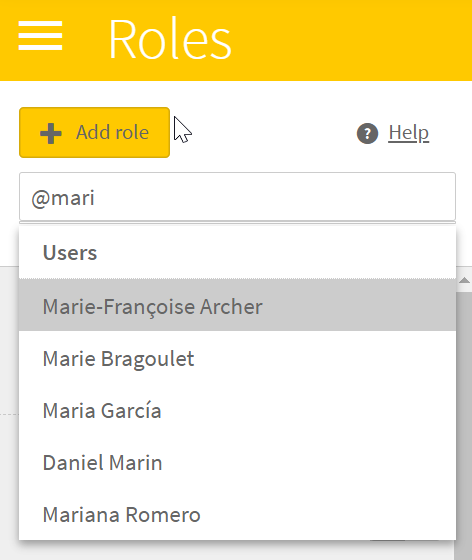Click the Users group header in the dropdown
Image resolution: width=472 pixels, height=560 pixels.
pyautogui.click(x=70, y=252)
